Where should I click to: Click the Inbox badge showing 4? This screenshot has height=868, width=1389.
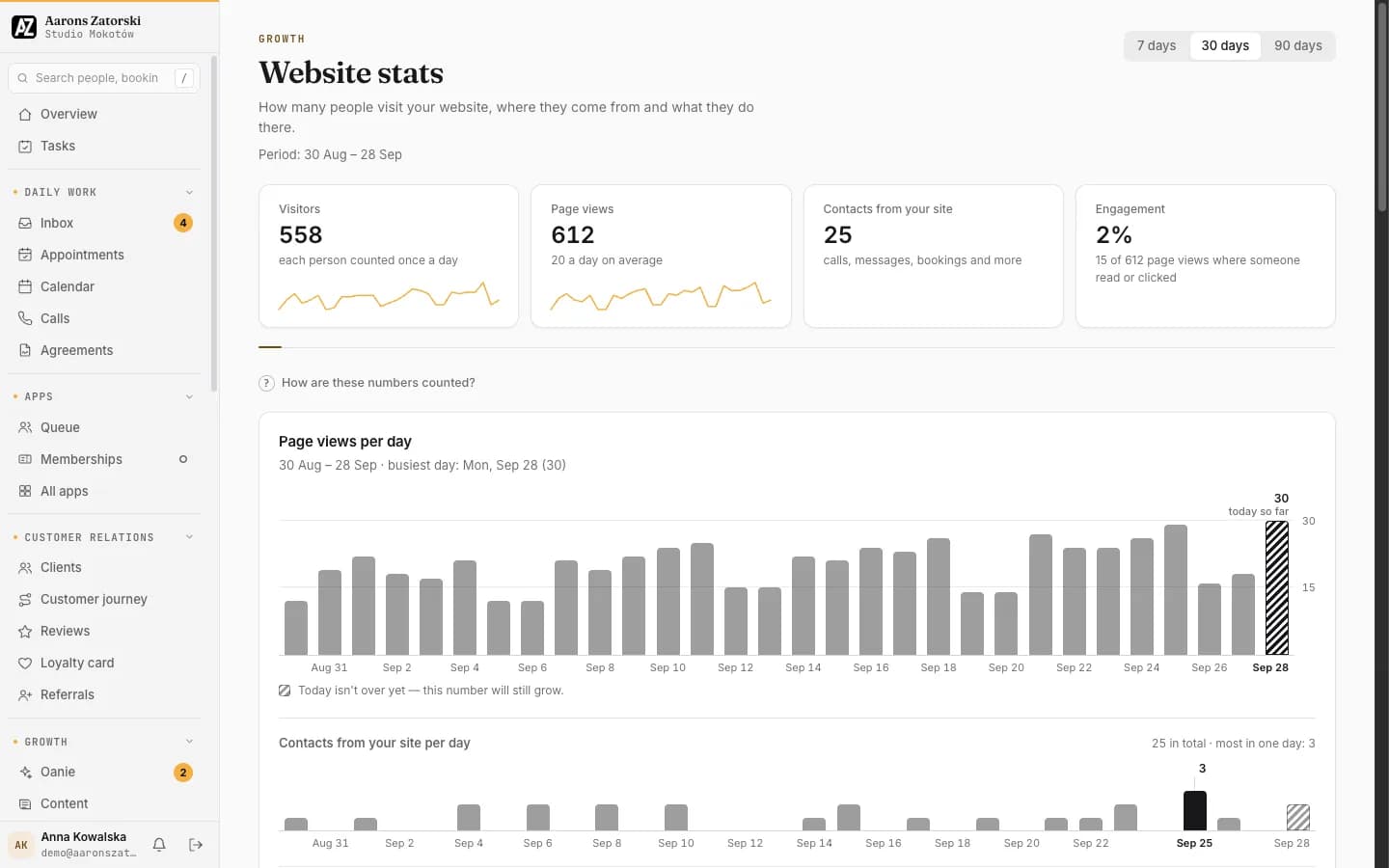(183, 223)
